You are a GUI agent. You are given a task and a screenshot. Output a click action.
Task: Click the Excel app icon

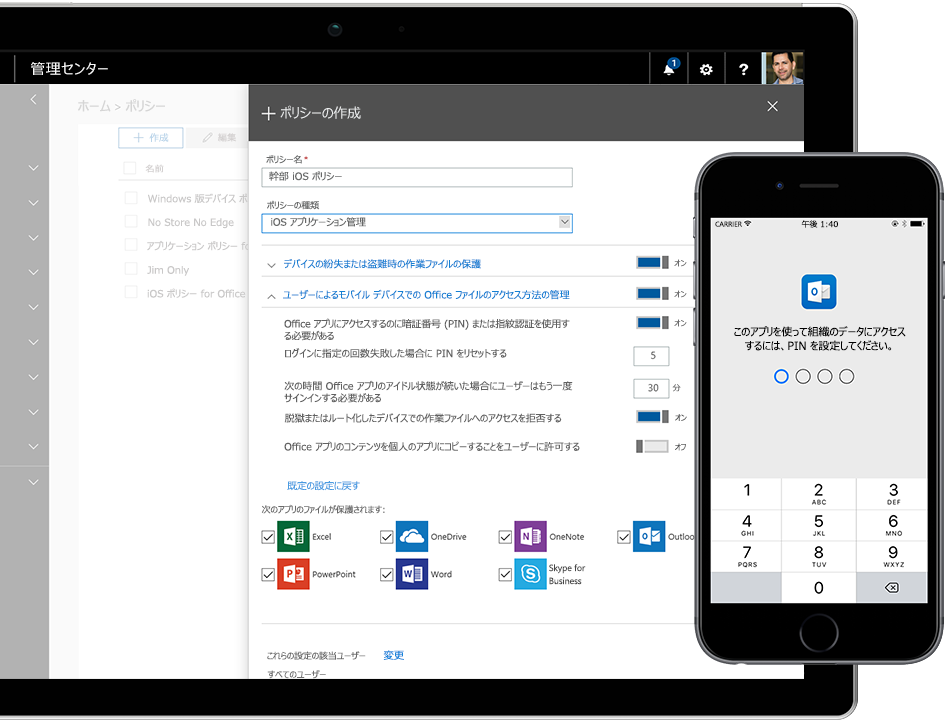point(294,536)
